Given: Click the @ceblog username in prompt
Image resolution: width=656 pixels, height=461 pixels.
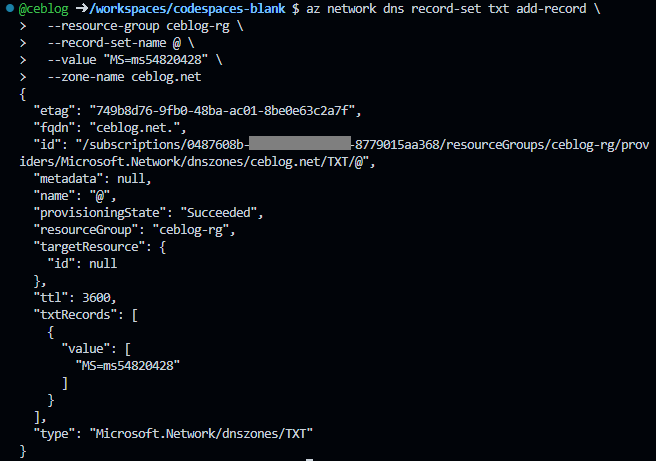Looking at the screenshot, I should (x=44, y=9).
